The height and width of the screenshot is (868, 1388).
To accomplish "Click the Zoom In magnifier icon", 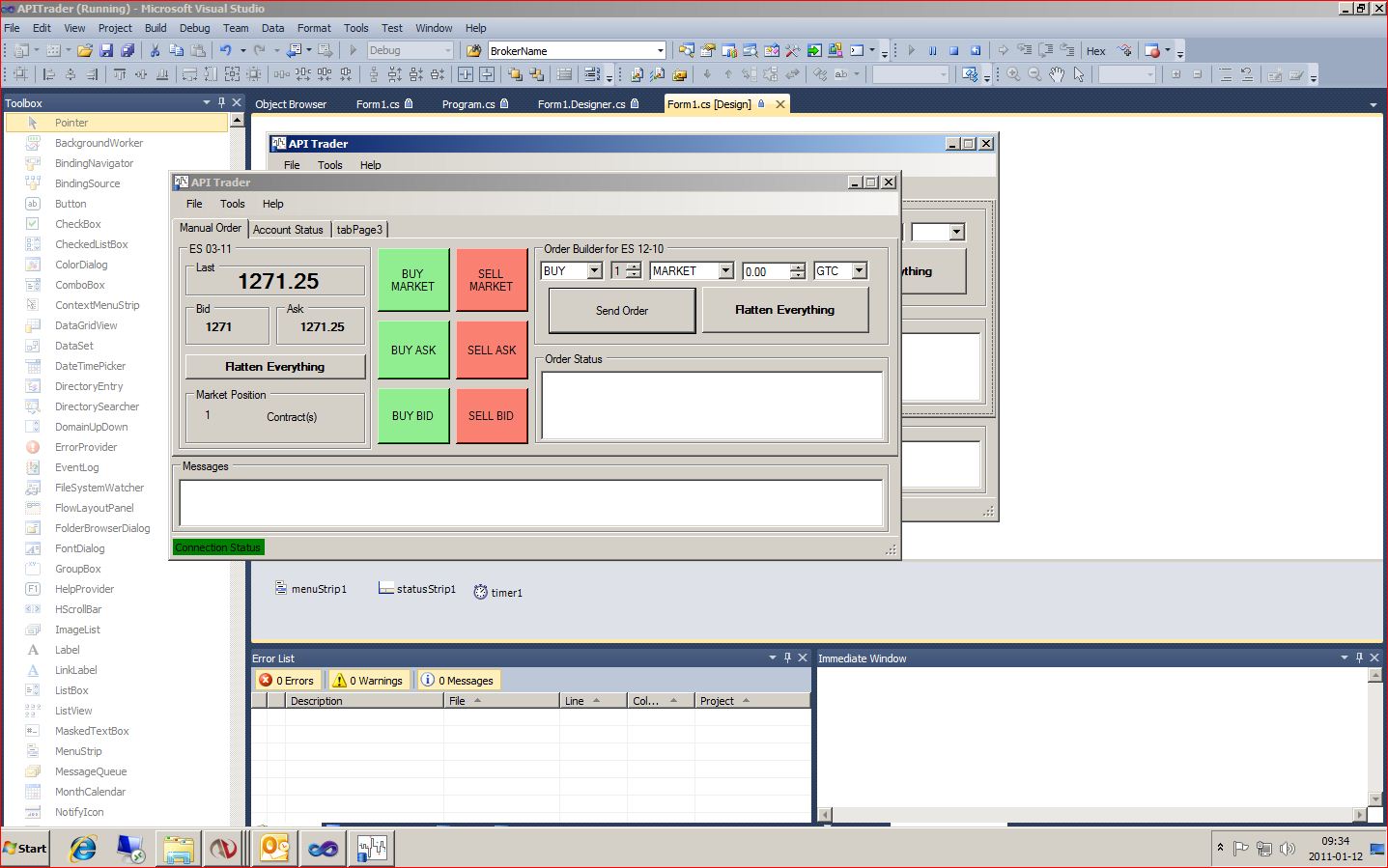I will pos(1013,74).
